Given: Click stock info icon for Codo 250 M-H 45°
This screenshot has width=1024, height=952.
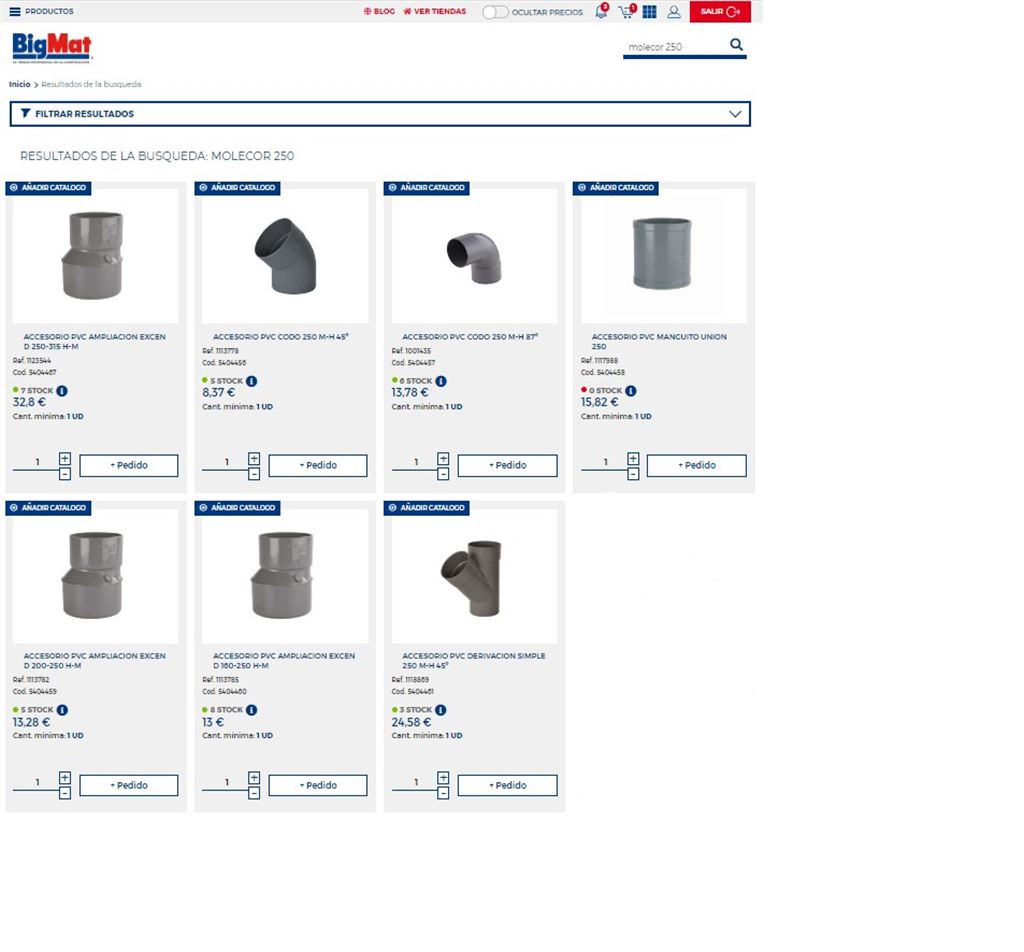Looking at the screenshot, I should (252, 381).
